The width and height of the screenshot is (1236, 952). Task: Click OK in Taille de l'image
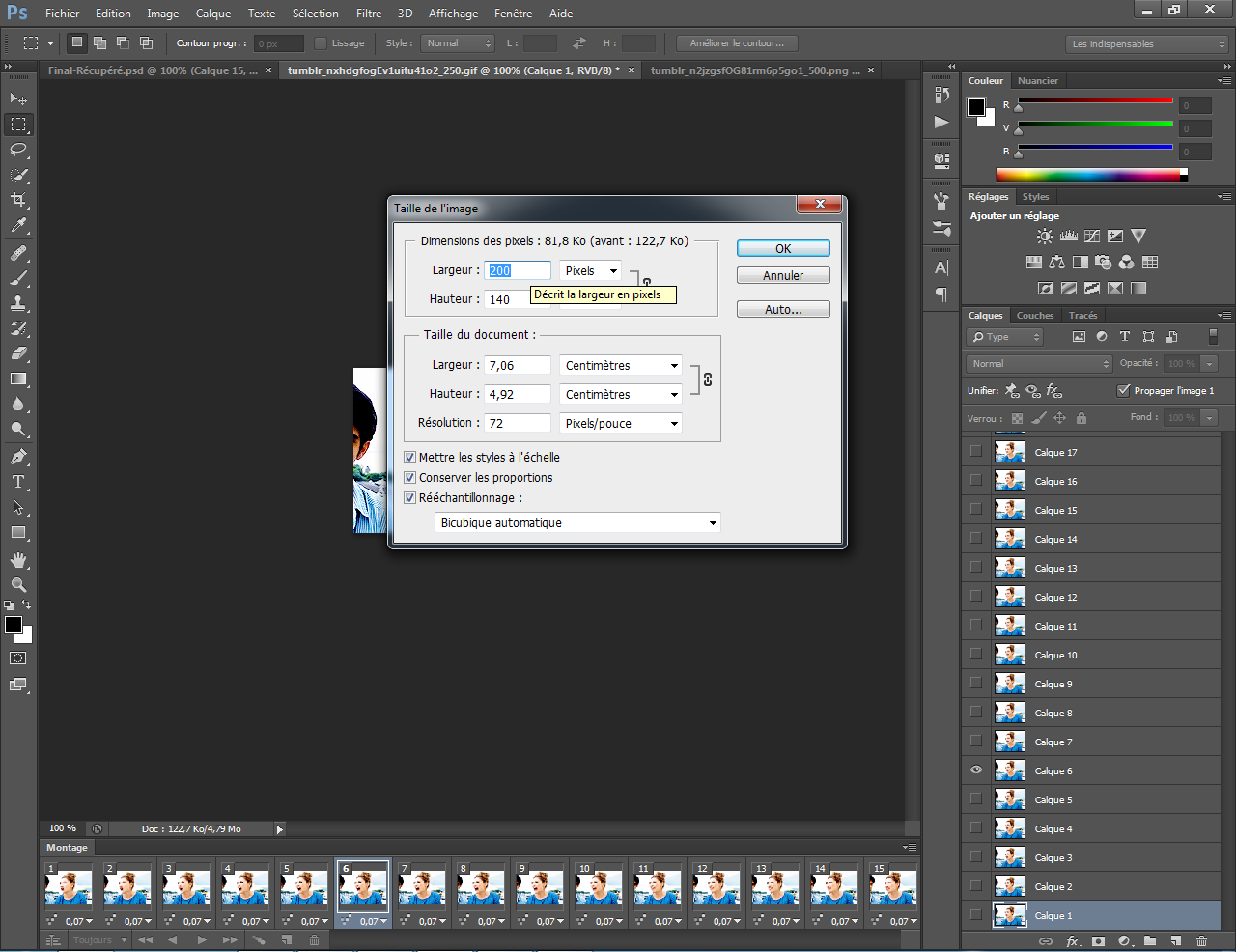pos(783,249)
